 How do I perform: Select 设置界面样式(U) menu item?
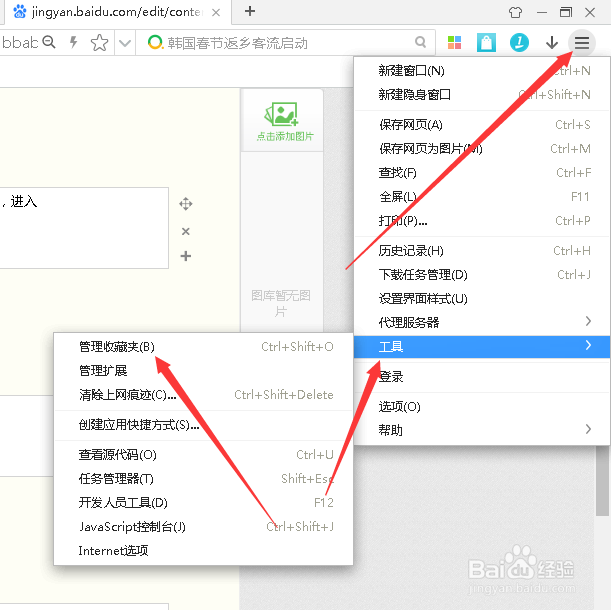(x=482, y=299)
